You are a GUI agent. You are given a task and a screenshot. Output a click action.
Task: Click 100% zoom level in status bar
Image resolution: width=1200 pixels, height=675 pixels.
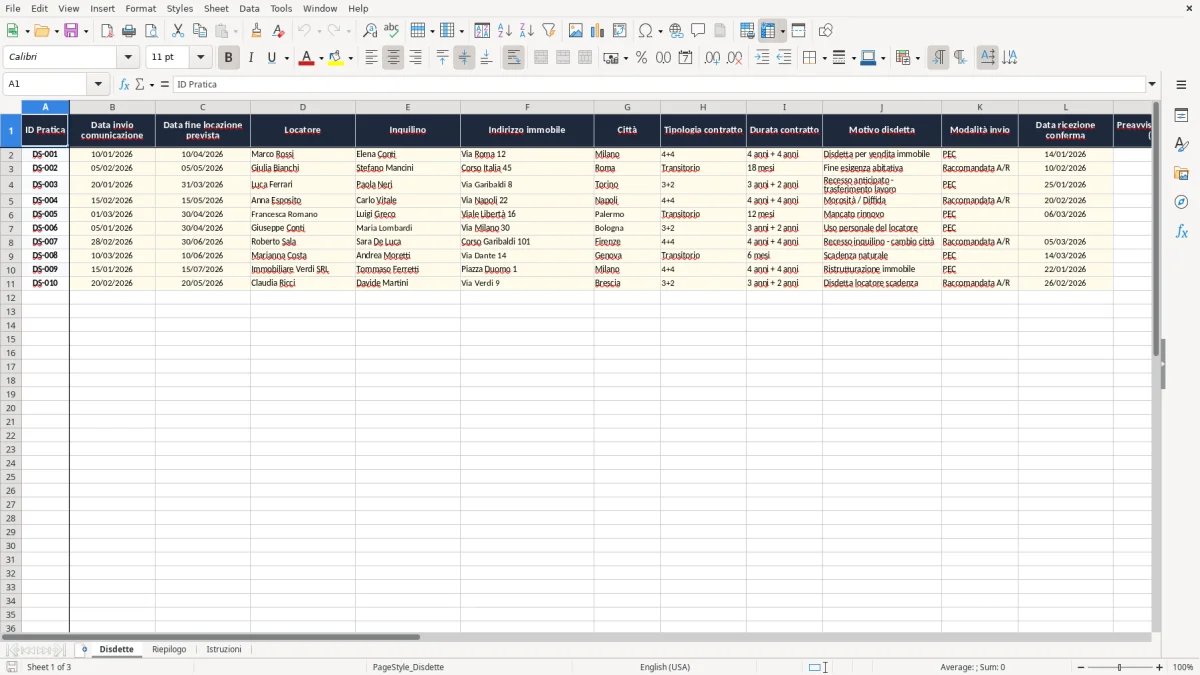(1183, 667)
